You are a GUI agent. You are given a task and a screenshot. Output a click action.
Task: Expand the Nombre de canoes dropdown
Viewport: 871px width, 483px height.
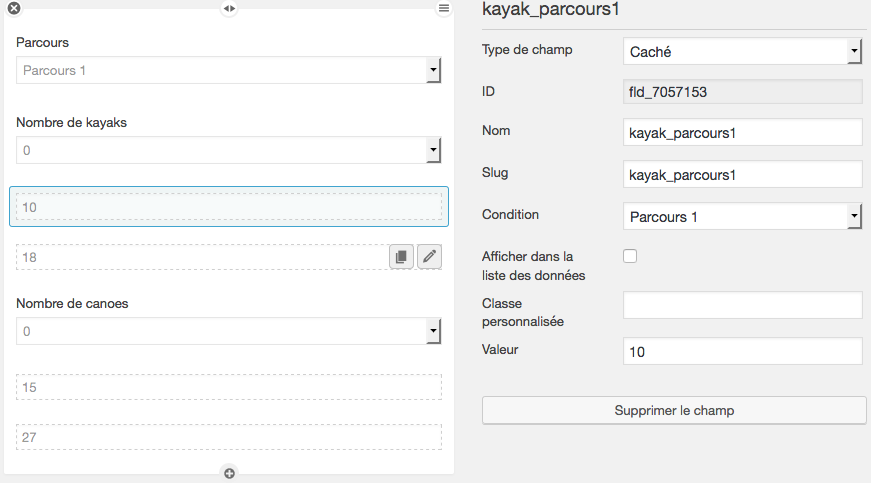(x=228, y=331)
